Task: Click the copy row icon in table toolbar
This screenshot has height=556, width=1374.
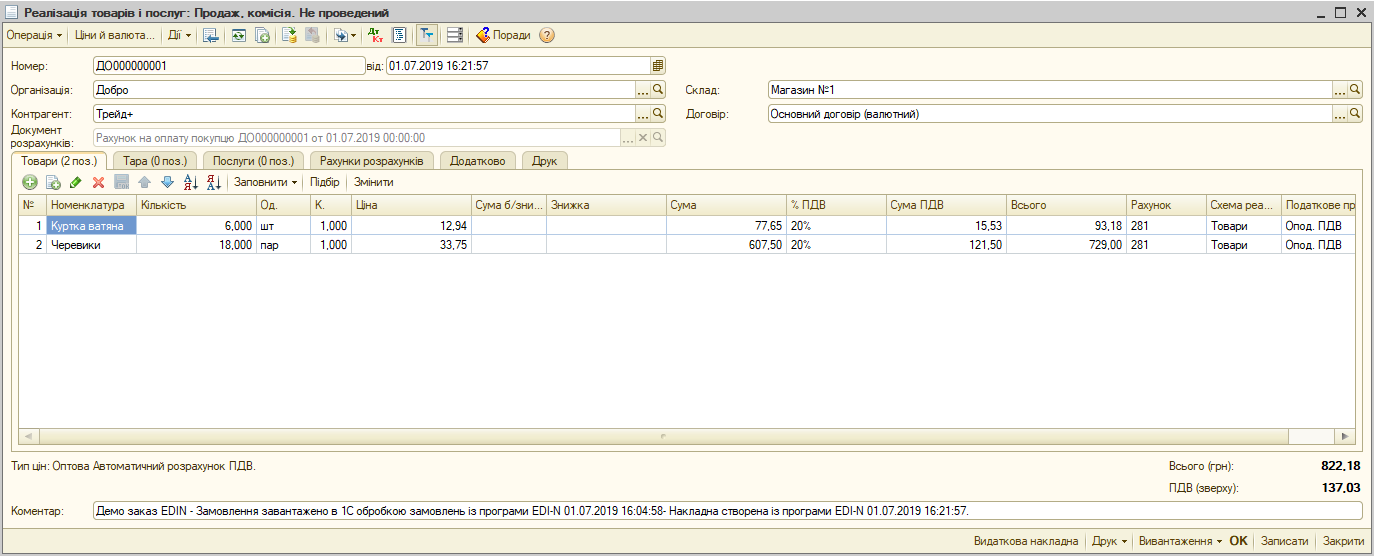Action: click(53, 182)
